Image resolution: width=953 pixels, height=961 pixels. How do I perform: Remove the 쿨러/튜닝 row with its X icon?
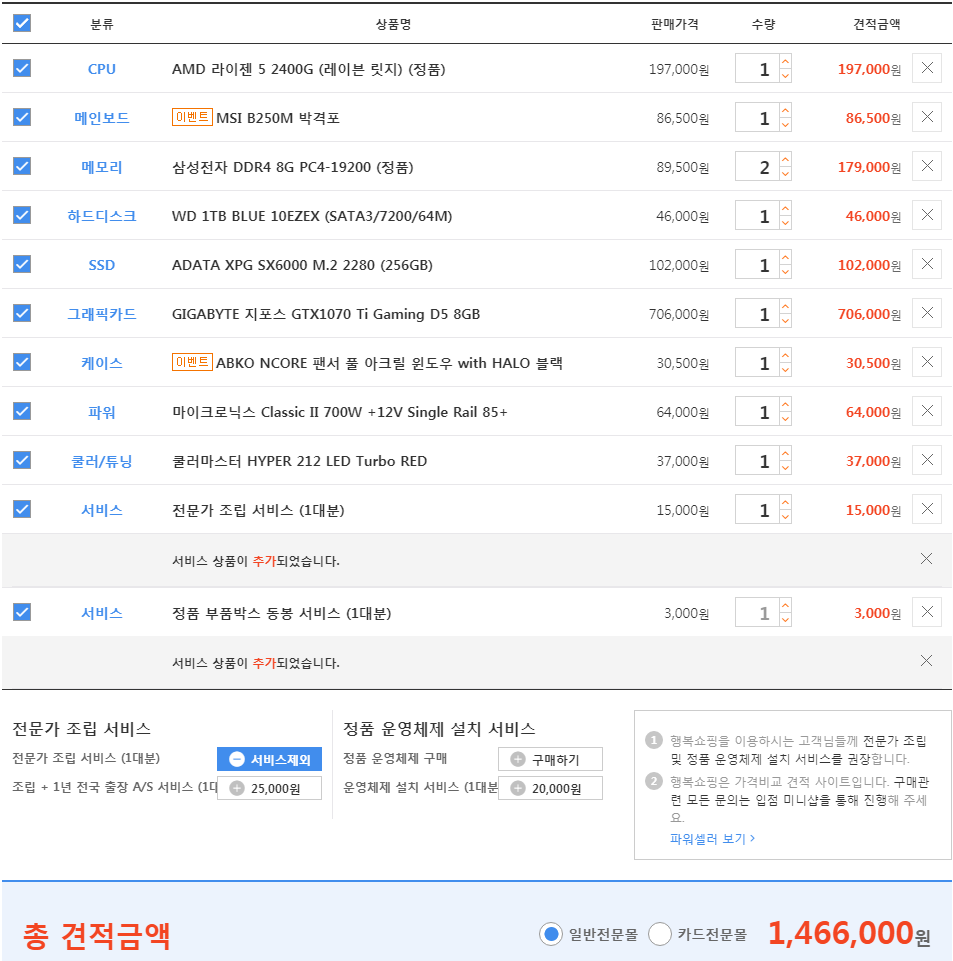pyautogui.click(x=927, y=460)
